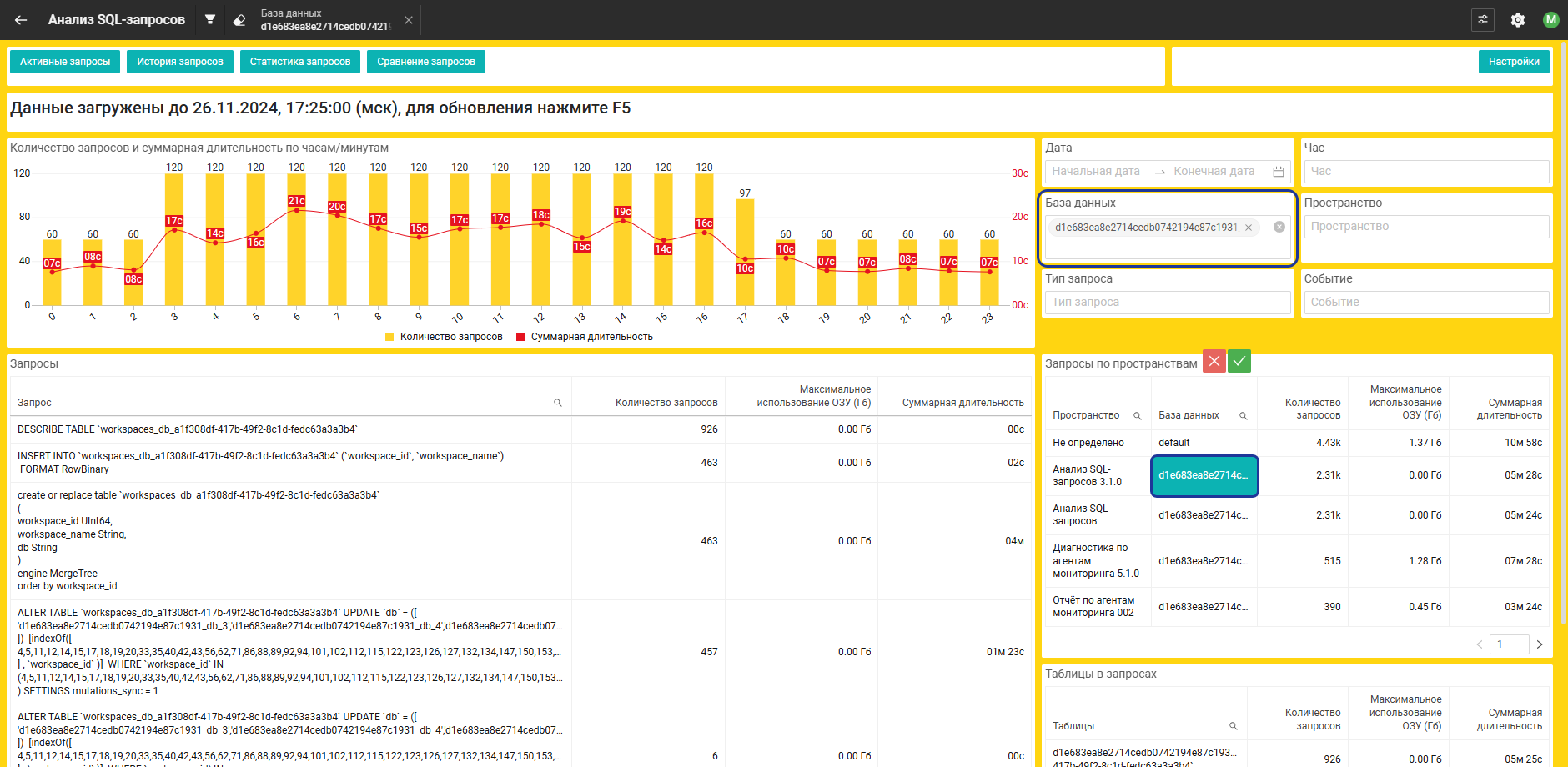The image size is (1568, 767).
Task: Click the 19с duration label at hour 14
Action: click(x=622, y=212)
